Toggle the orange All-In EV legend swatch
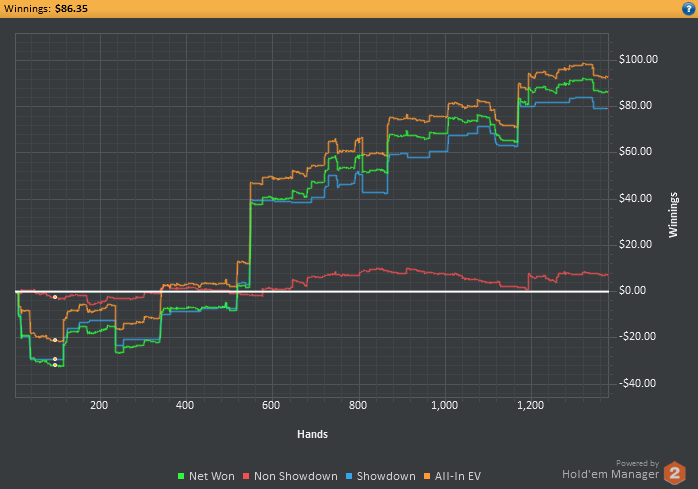This screenshot has height=489, width=698. pos(427,476)
